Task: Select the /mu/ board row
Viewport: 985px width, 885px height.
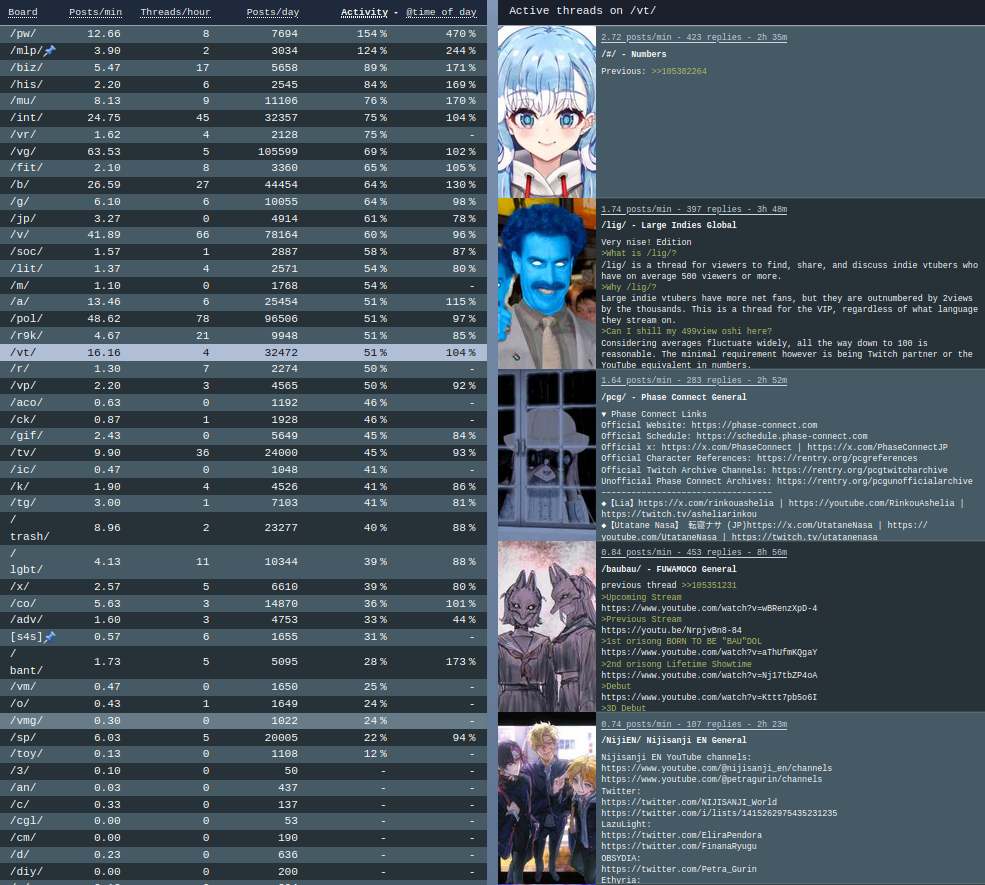Action: (x=243, y=101)
